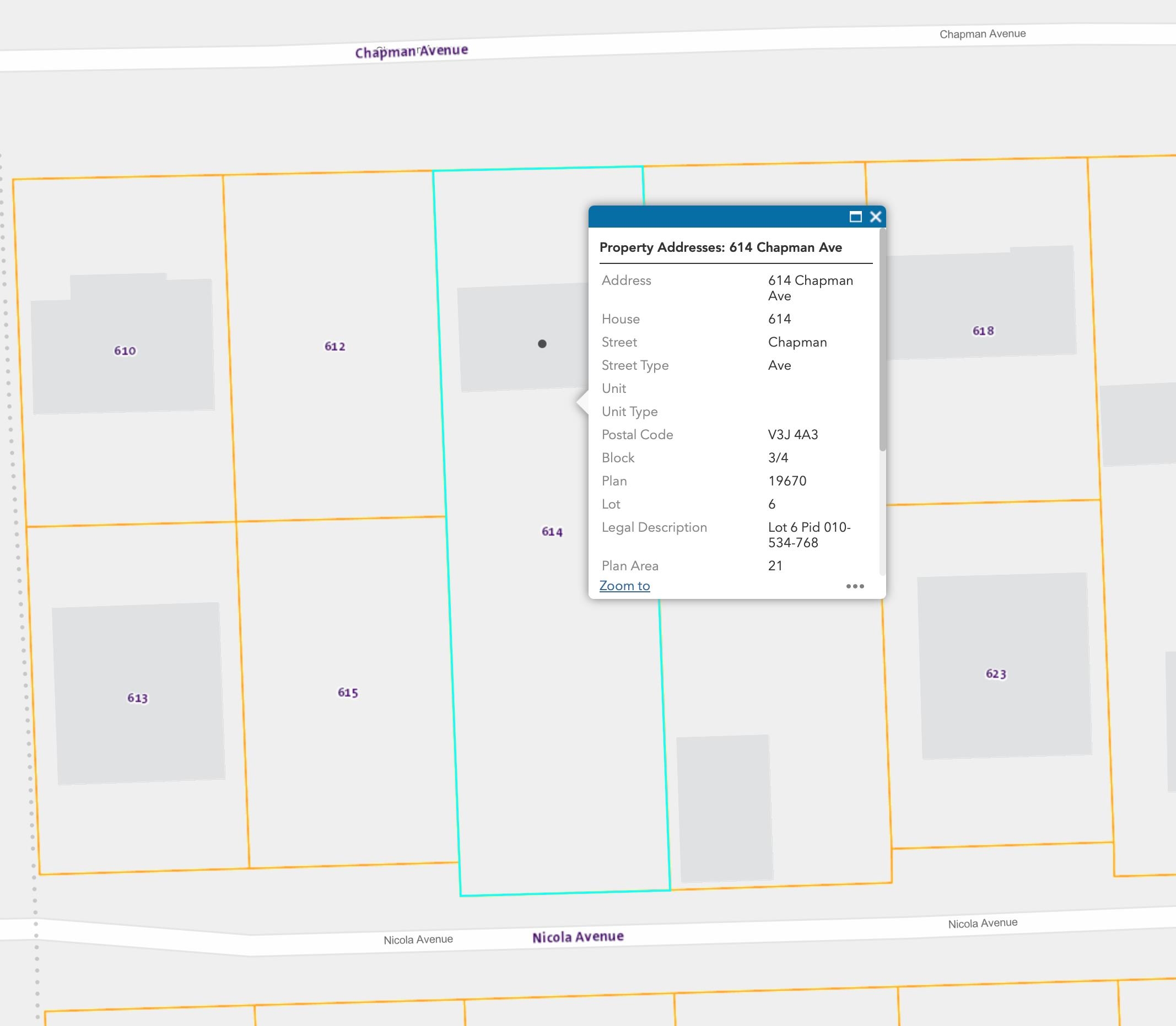The width and height of the screenshot is (1176, 1026).
Task: Select parcel labeled 612
Action: [335, 347]
